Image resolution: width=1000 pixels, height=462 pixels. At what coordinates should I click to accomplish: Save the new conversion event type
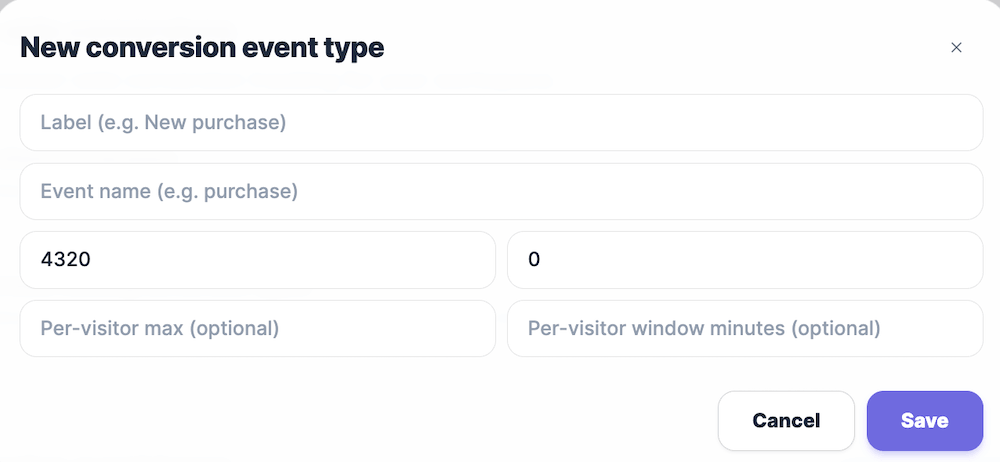(x=924, y=421)
